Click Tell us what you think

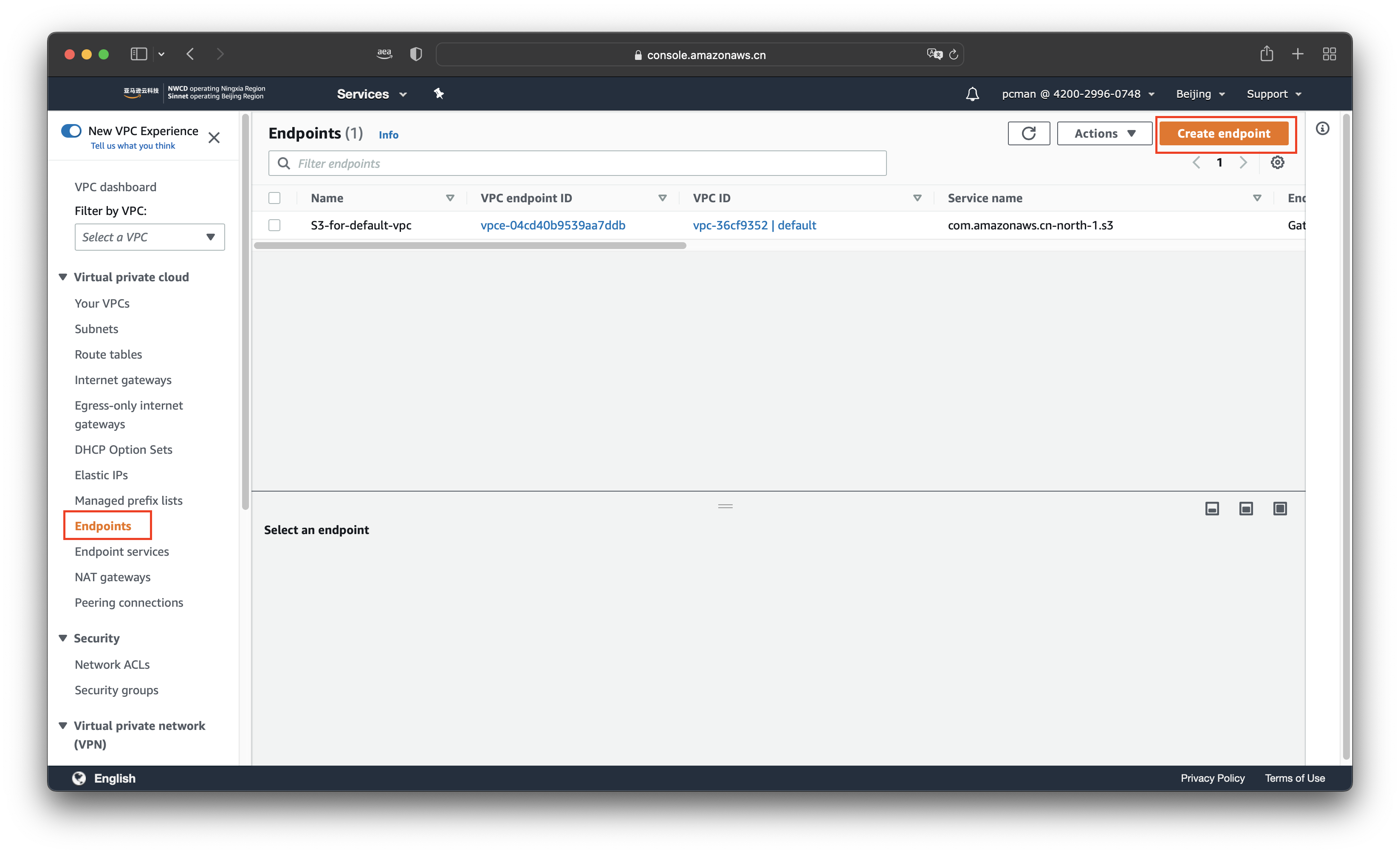coord(133,146)
